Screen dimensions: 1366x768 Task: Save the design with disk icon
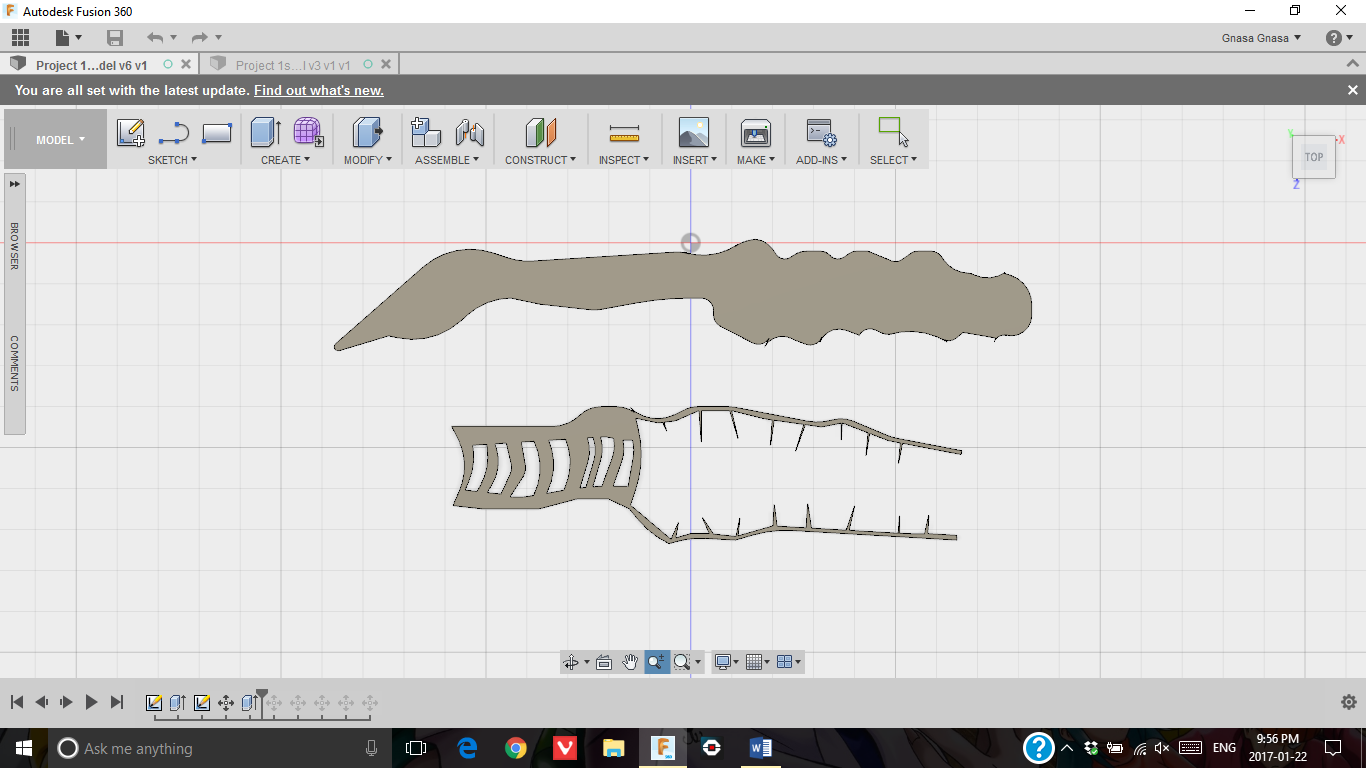coord(115,38)
